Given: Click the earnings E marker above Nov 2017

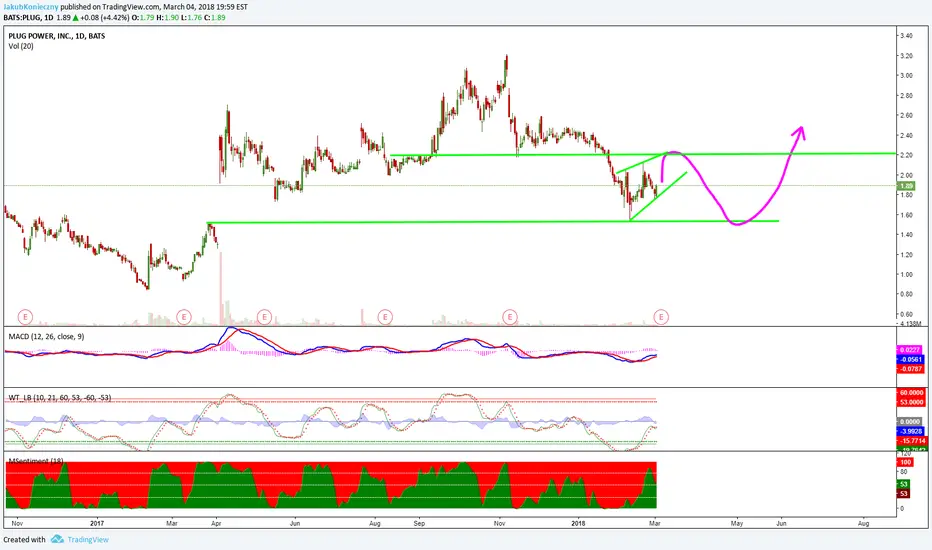Looking at the screenshot, I should pos(510,317).
